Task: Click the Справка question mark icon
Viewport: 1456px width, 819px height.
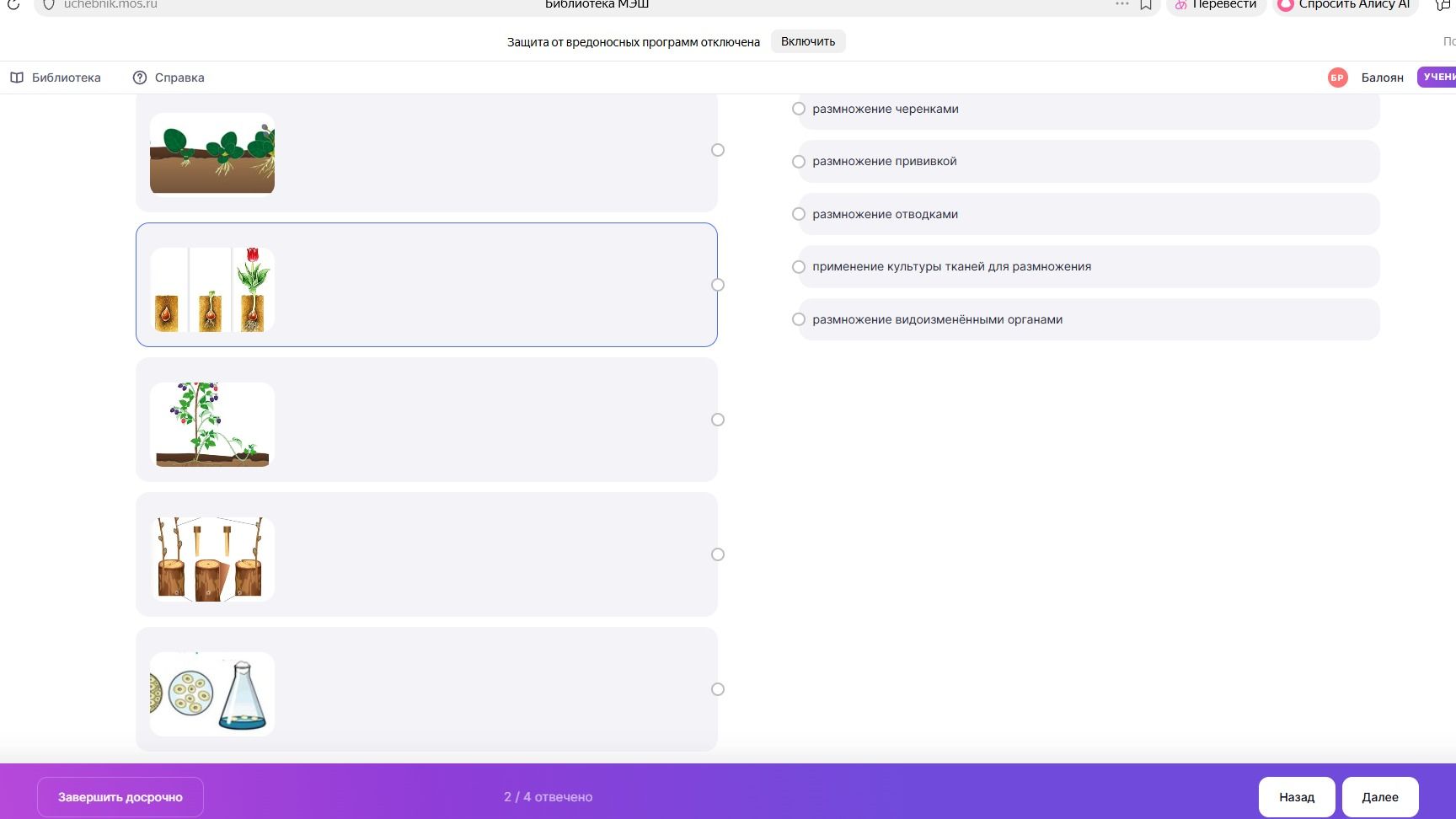Action: (140, 78)
